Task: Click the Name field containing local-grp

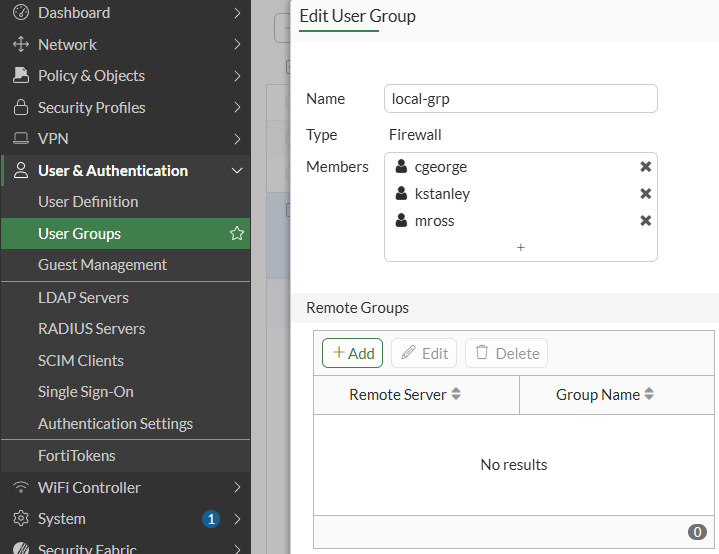Action: point(520,99)
